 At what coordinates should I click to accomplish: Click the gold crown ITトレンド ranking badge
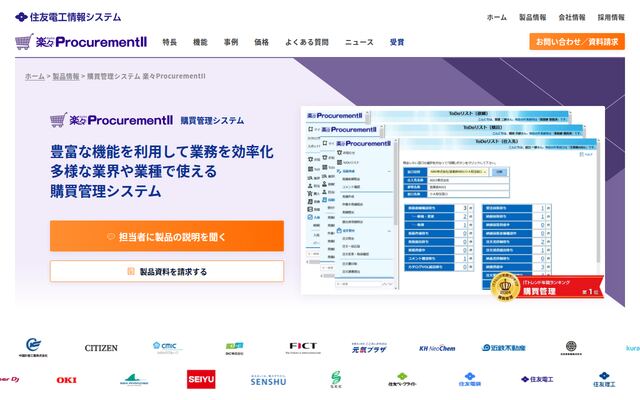pos(505,287)
